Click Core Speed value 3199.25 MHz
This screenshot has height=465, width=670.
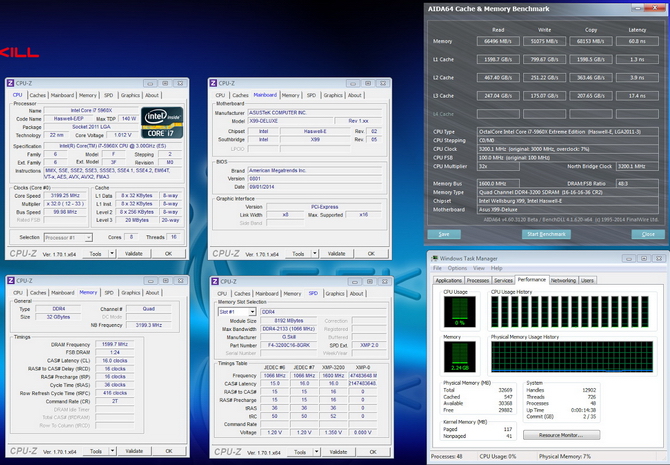click(65, 196)
